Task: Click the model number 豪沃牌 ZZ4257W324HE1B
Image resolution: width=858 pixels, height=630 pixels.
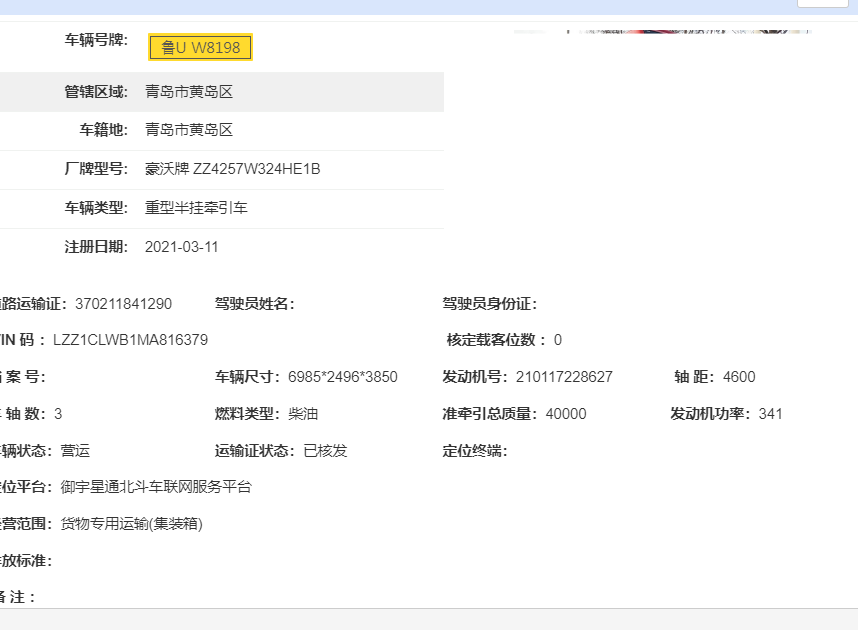Action: click(232, 169)
